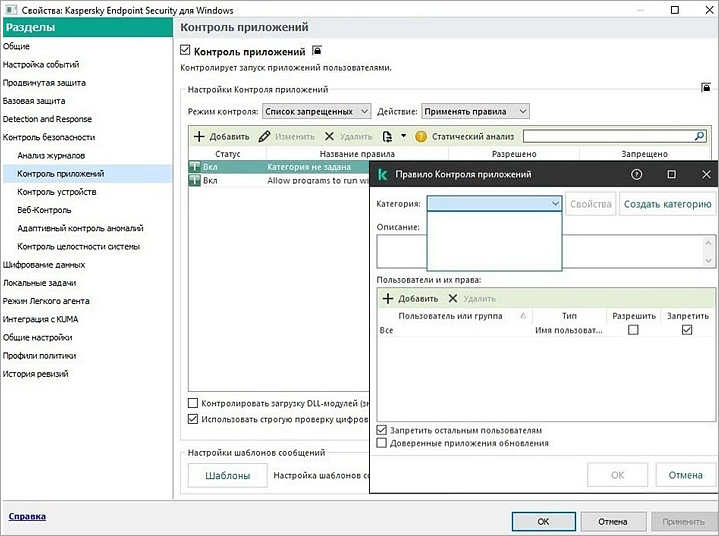Click the Свойства button in rule dialog
The width and height of the screenshot is (719, 536).
click(x=591, y=204)
